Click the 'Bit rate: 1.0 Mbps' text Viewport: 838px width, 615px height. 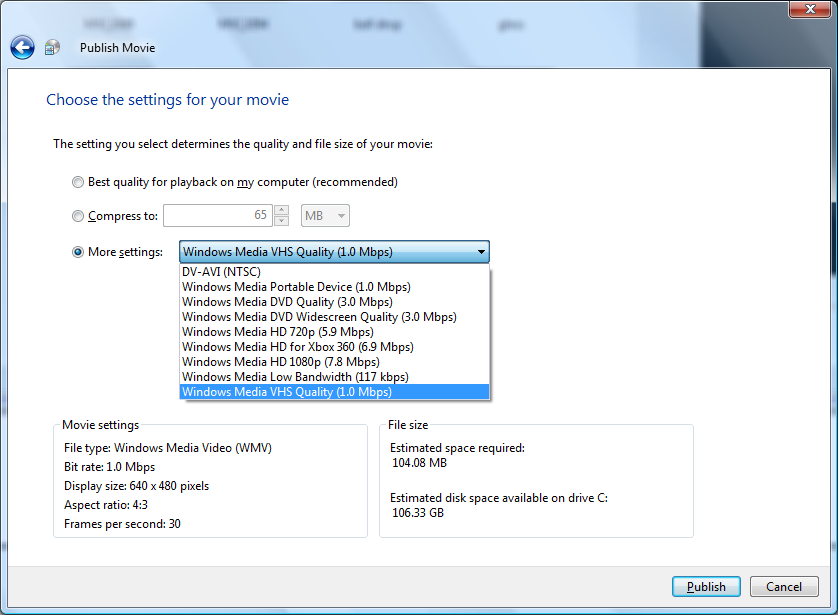(110, 467)
